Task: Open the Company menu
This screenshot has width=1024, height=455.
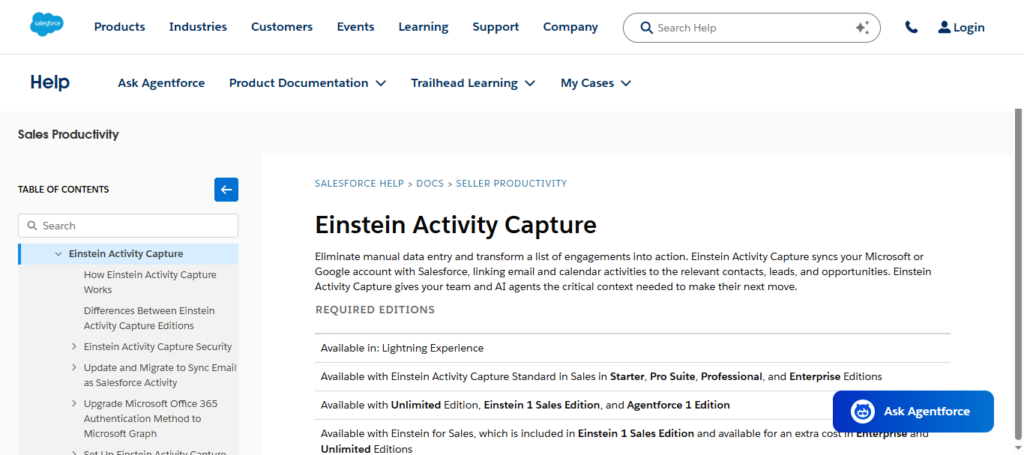Action: pos(571,27)
